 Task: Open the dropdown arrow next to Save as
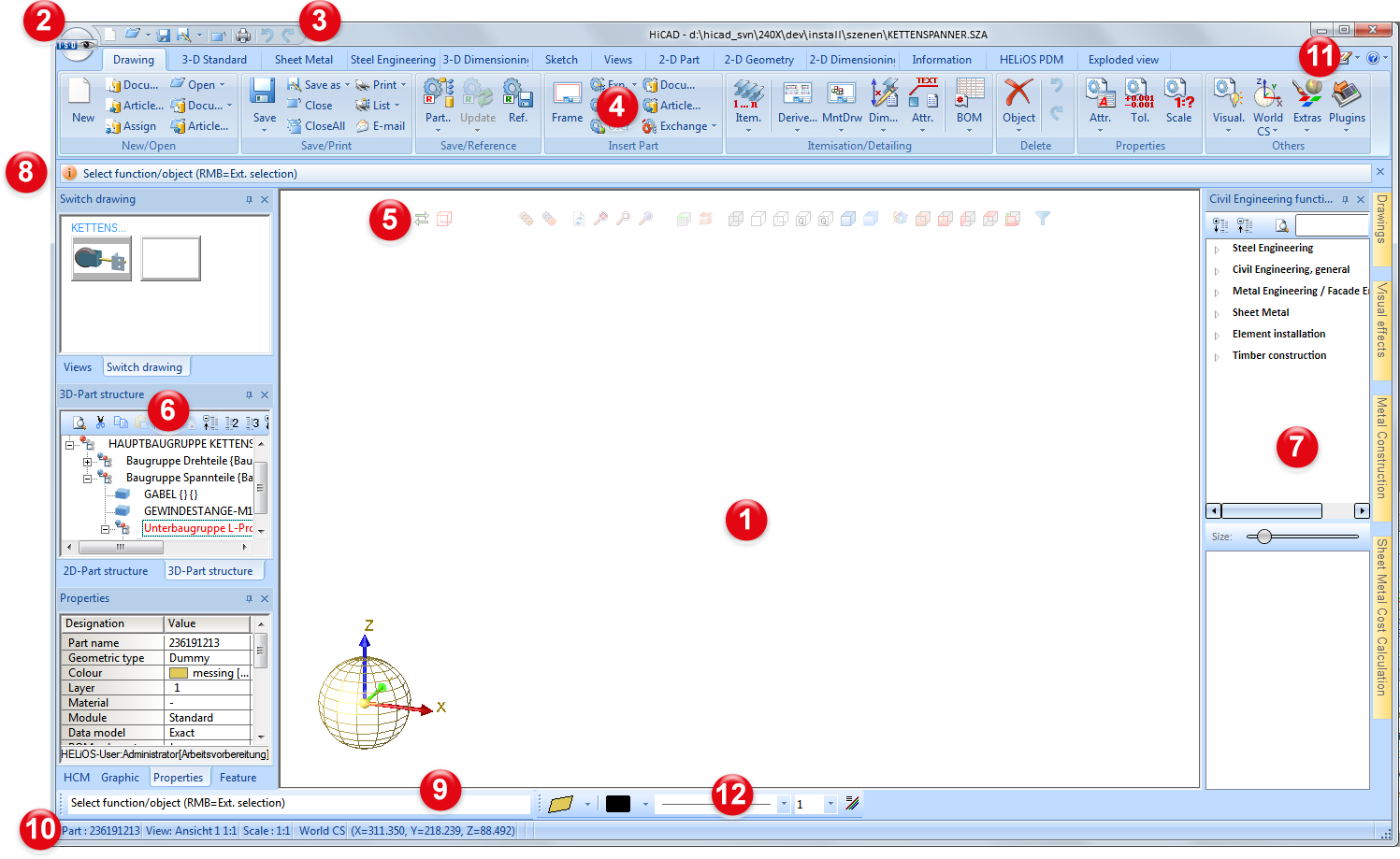(347, 85)
